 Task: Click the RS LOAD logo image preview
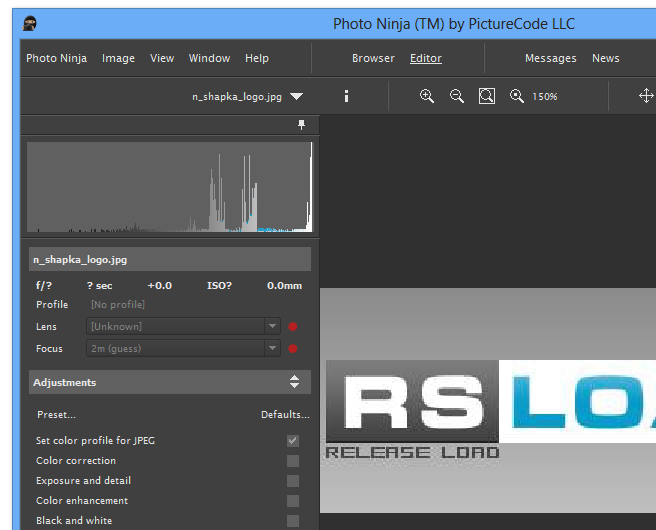click(x=488, y=400)
